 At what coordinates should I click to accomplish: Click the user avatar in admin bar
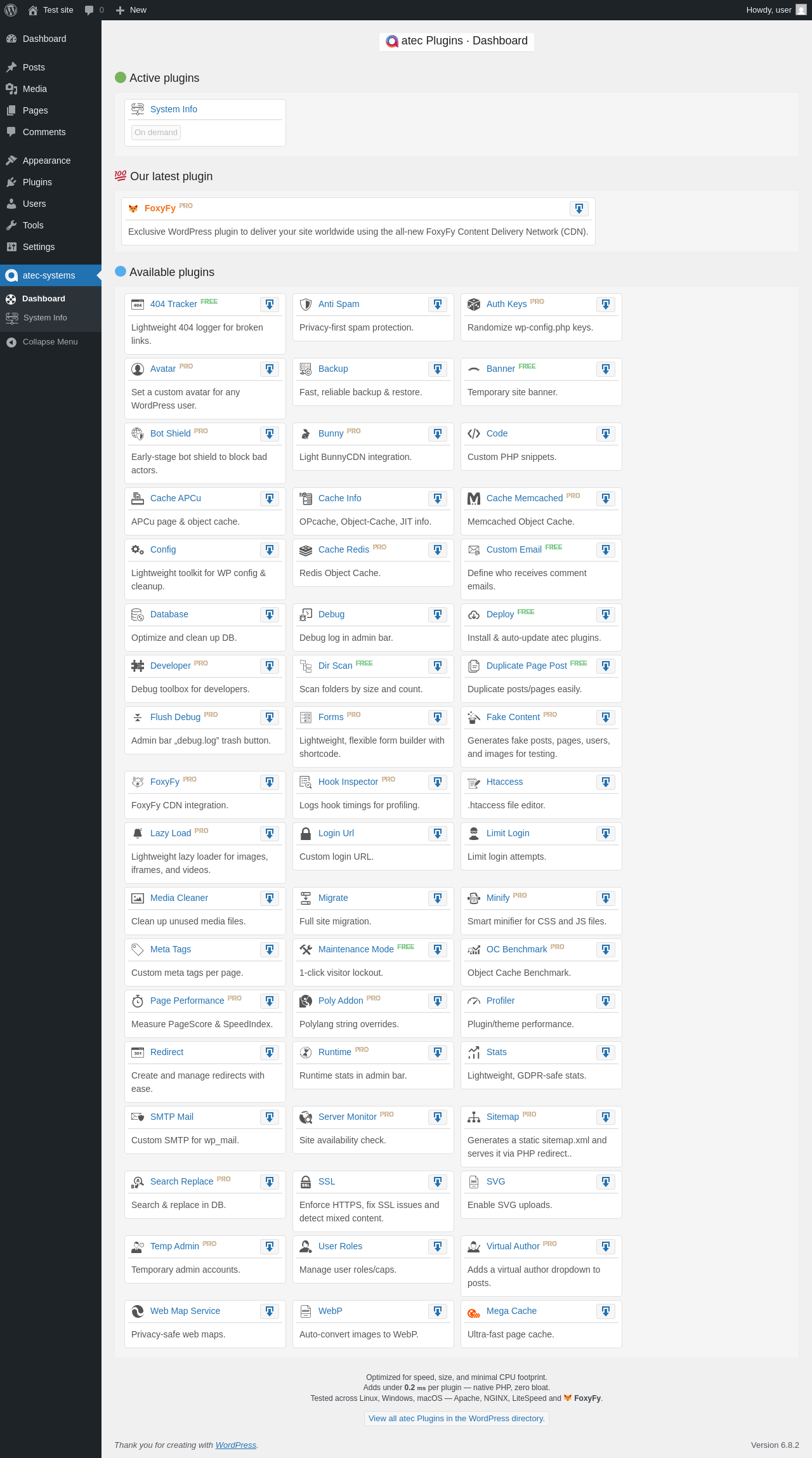801,10
